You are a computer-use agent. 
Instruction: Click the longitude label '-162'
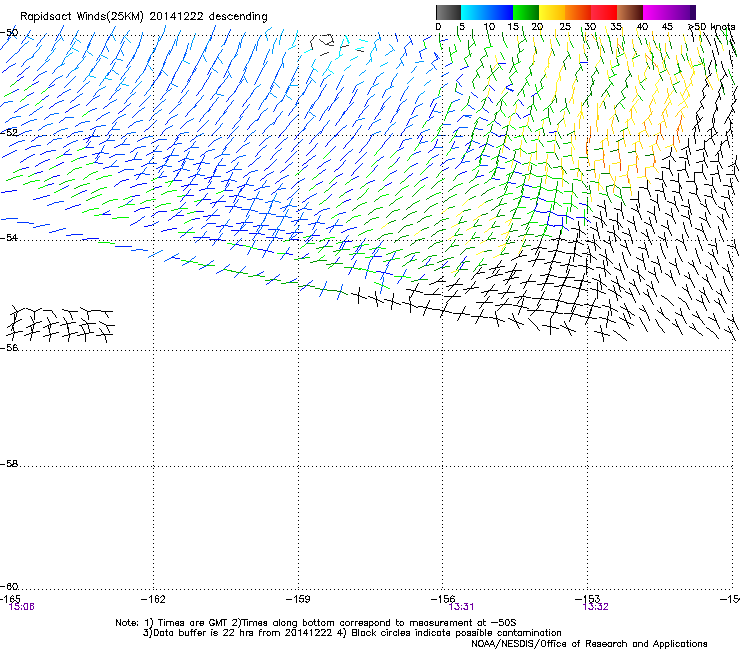[153, 599]
